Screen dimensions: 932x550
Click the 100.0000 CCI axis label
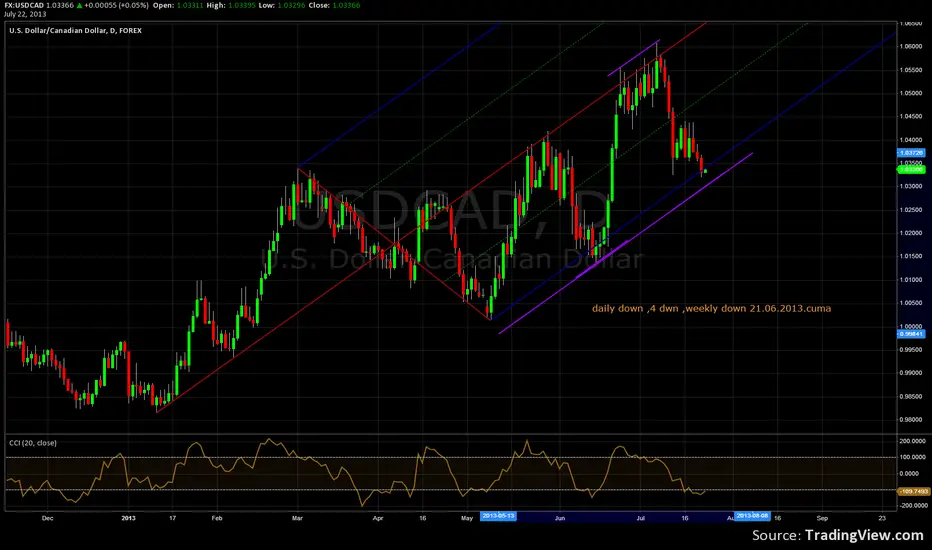[912, 457]
